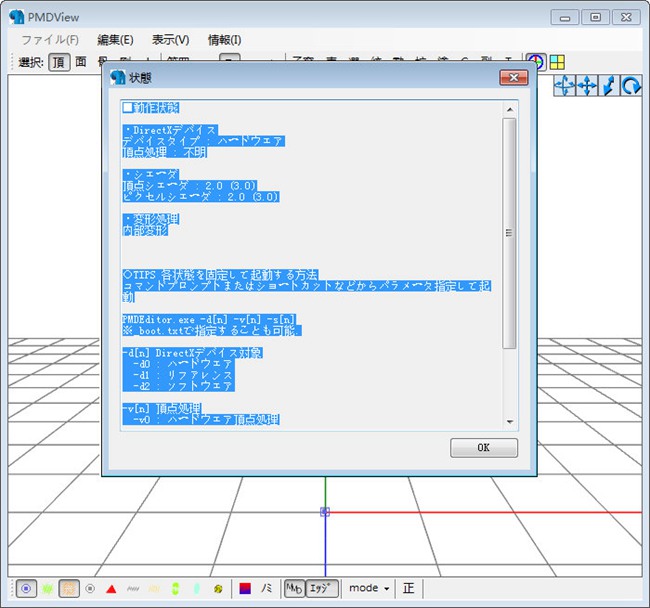Maximize the PMDView window

tap(595, 17)
